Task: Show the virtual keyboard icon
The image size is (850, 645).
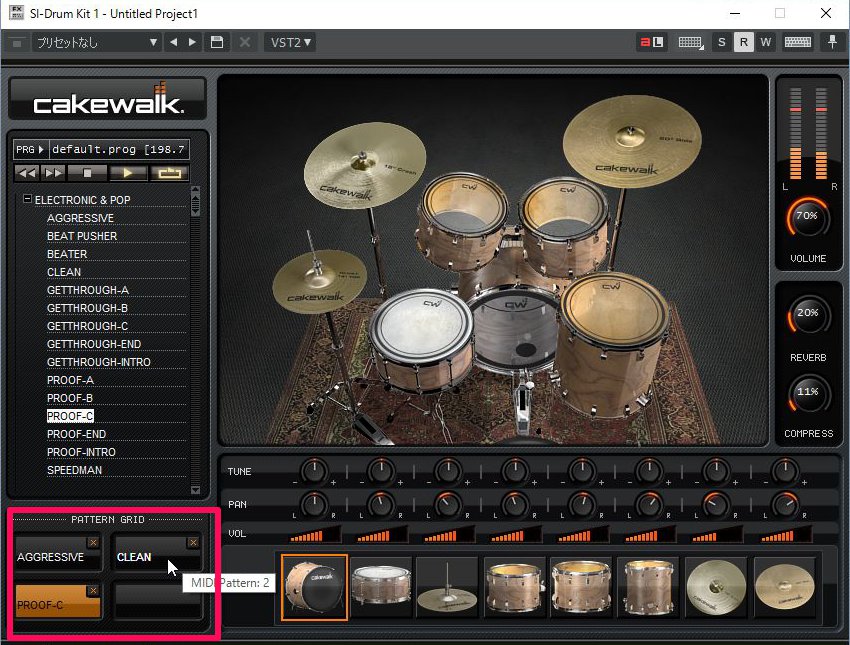Action: pos(798,42)
